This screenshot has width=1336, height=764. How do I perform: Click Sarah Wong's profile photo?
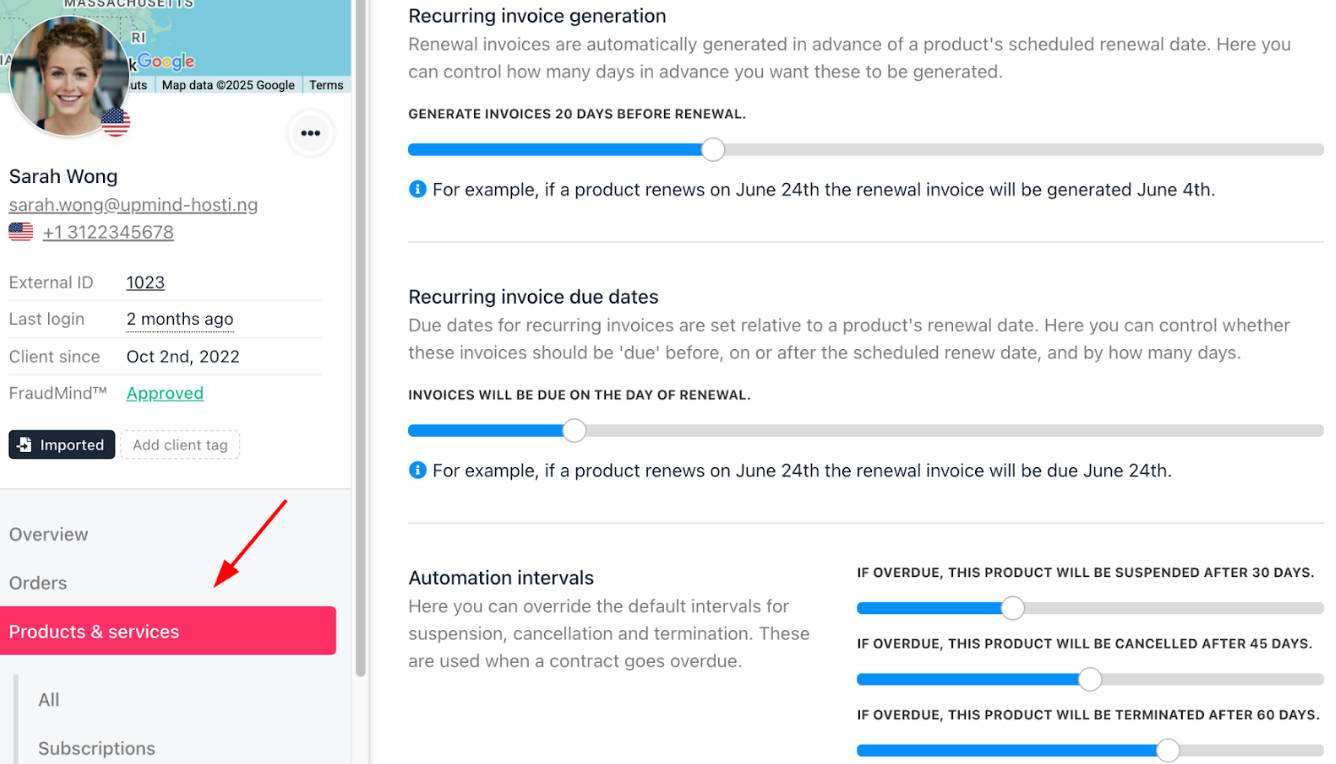point(69,75)
